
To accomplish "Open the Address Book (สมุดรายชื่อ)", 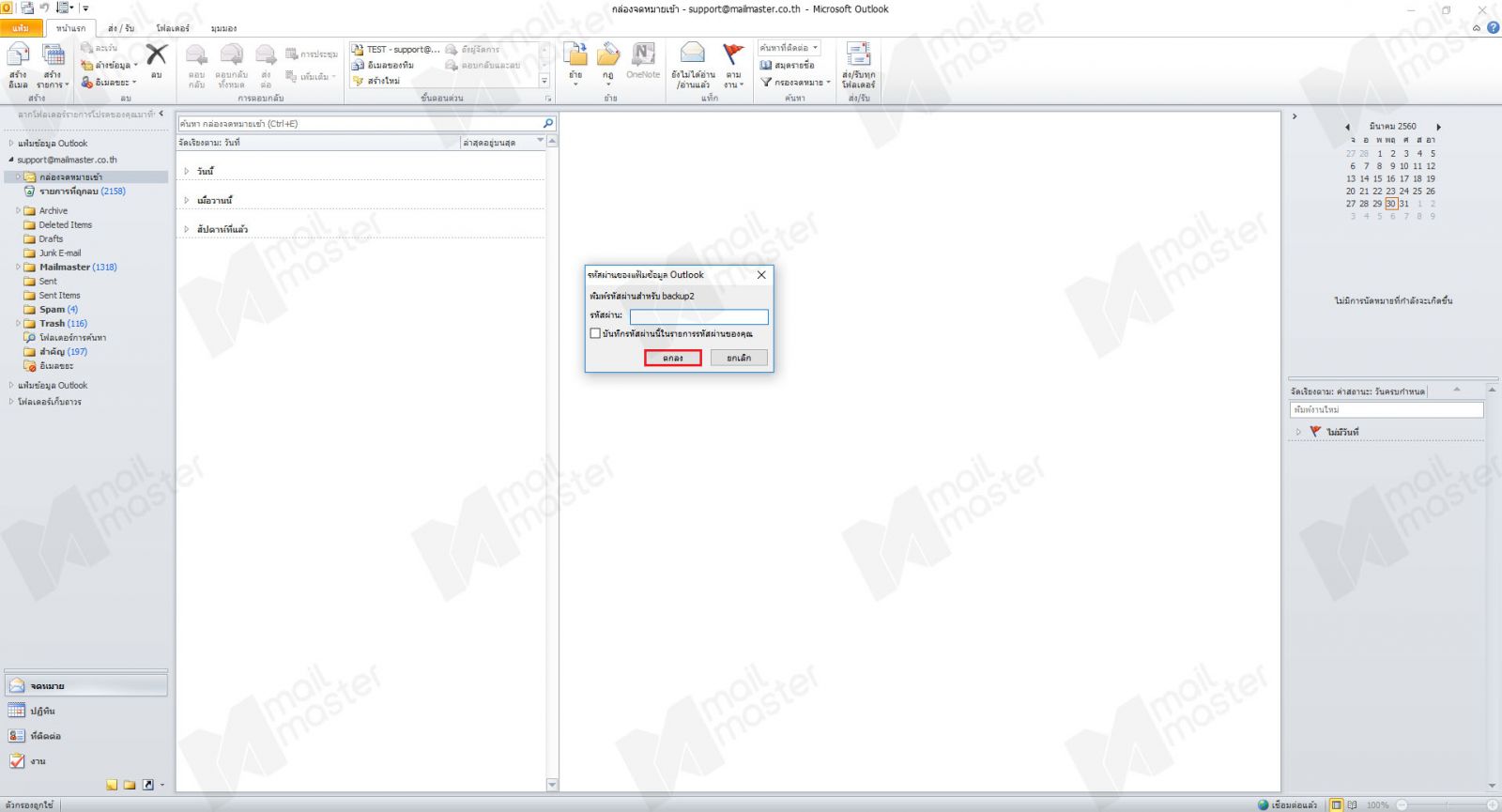I will (x=787, y=65).
